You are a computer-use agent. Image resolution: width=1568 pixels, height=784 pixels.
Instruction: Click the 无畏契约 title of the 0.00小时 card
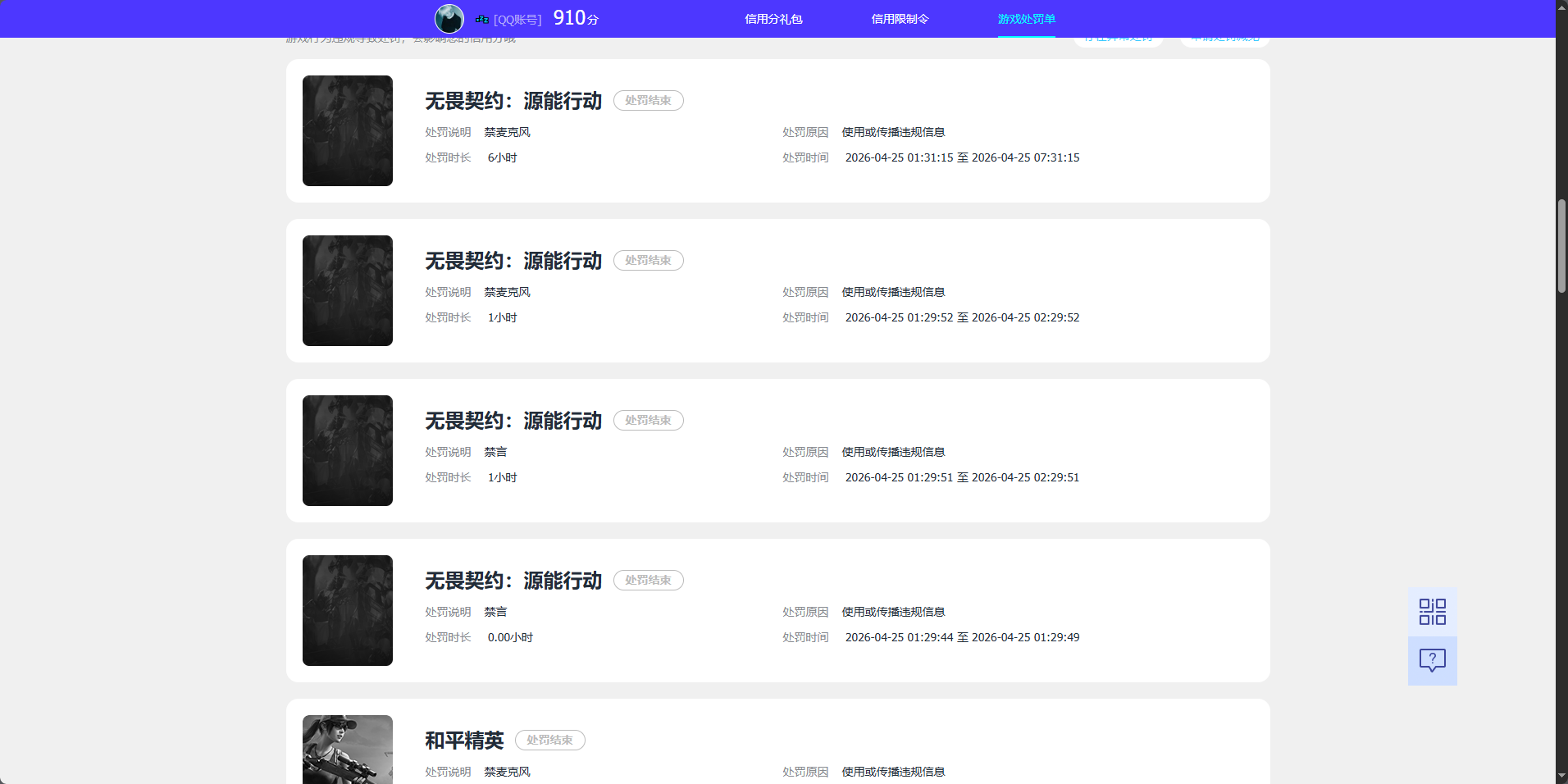(x=513, y=581)
